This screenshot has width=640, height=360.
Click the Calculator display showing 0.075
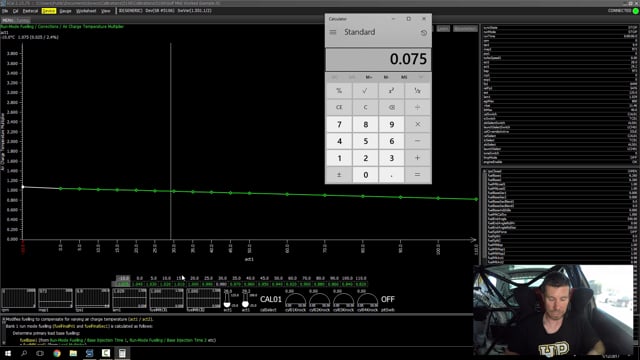378,59
